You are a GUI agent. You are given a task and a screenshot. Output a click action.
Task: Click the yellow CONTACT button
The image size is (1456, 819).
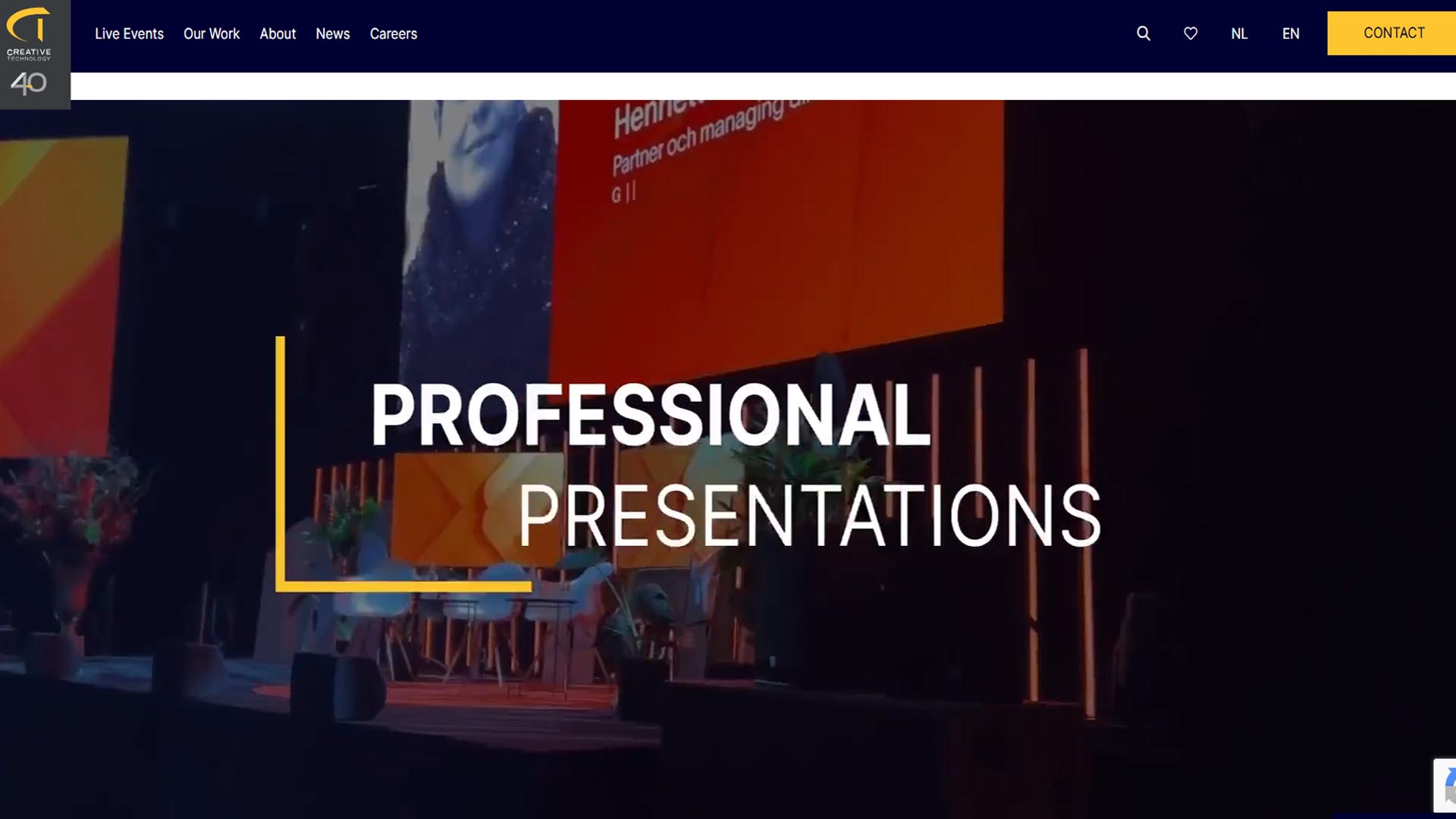1392,33
